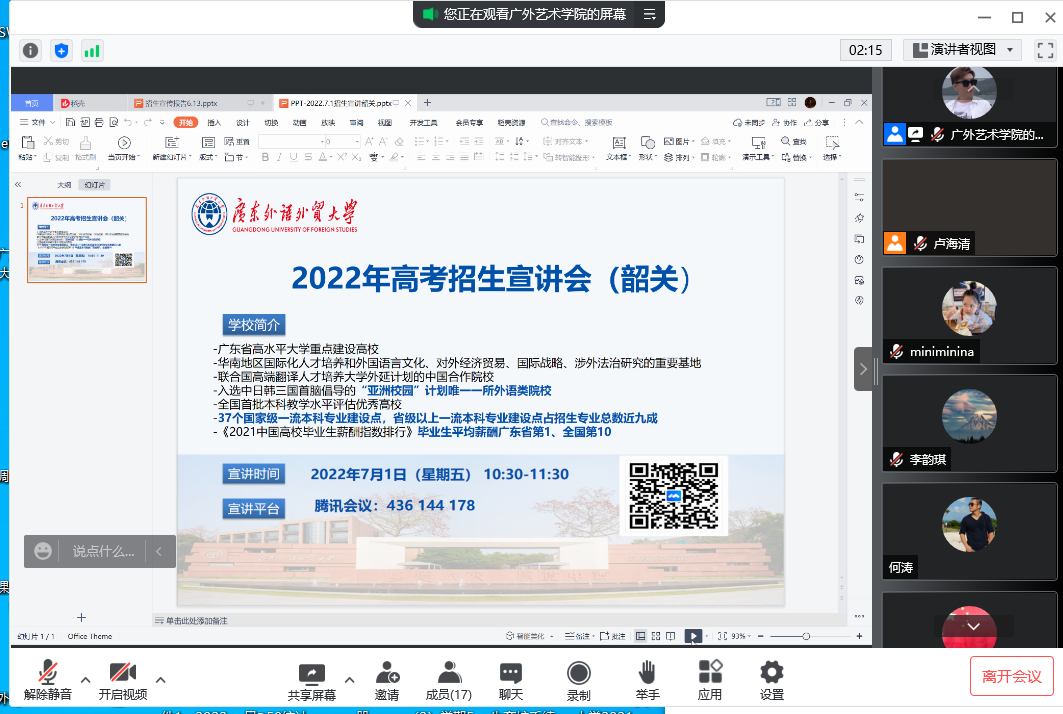Collapse the participant video sidebar arrow

863,369
